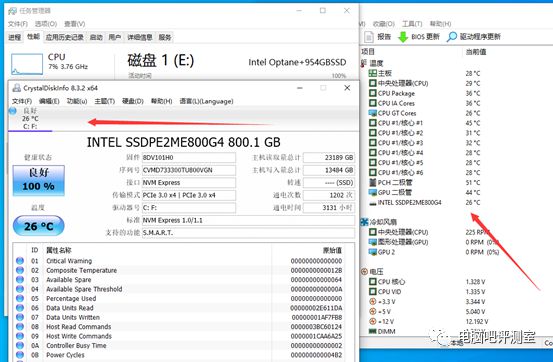Switch to the 服务 tab in Task Manager
This screenshot has width=553, height=362.
point(165,37)
